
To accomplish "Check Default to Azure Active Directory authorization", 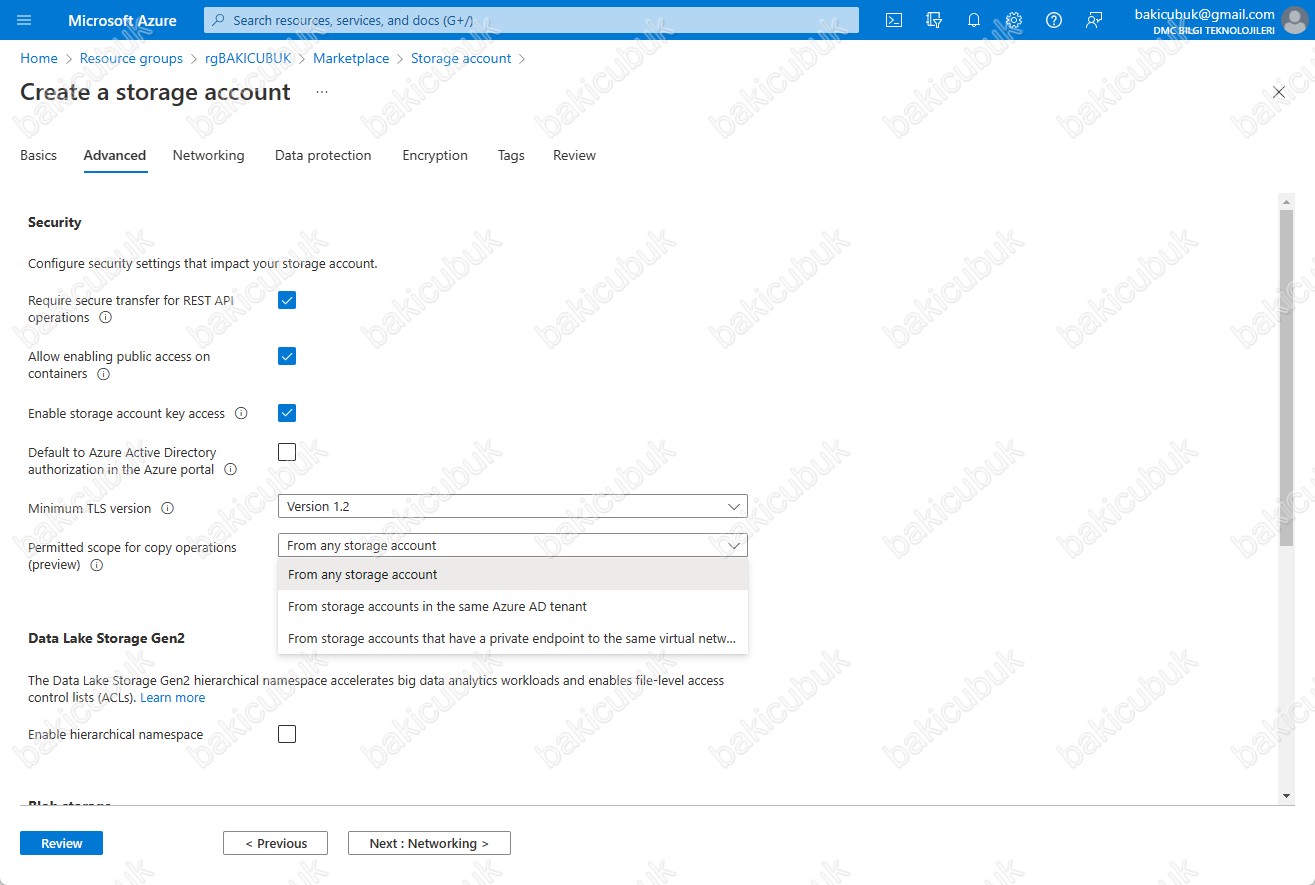I will [287, 452].
